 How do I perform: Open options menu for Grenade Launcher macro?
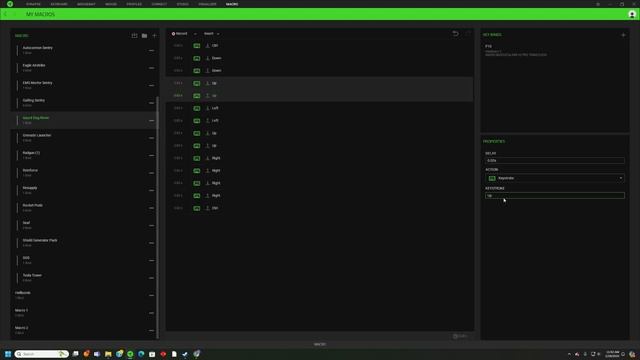coord(151,138)
